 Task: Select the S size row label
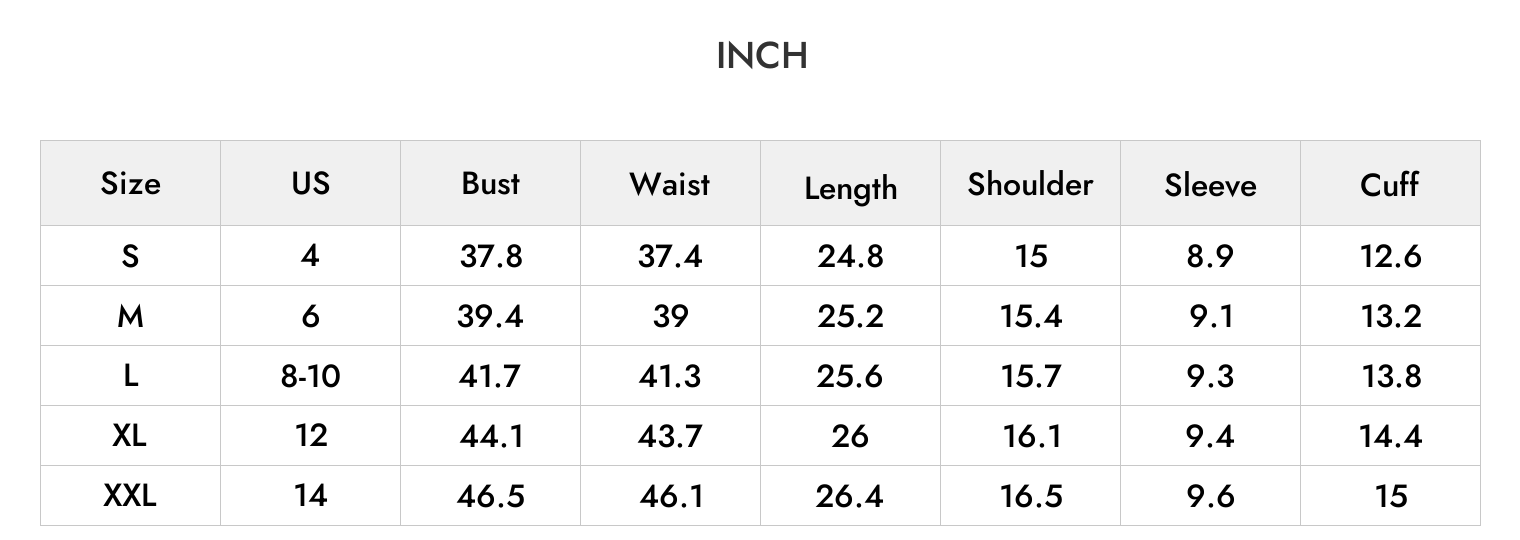tap(130, 256)
